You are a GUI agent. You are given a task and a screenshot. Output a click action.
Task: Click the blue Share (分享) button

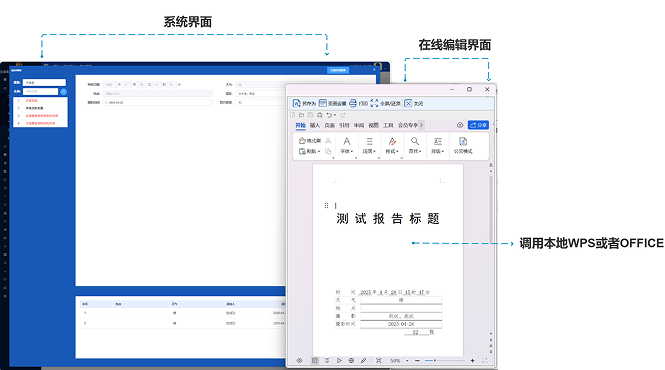point(478,125)
